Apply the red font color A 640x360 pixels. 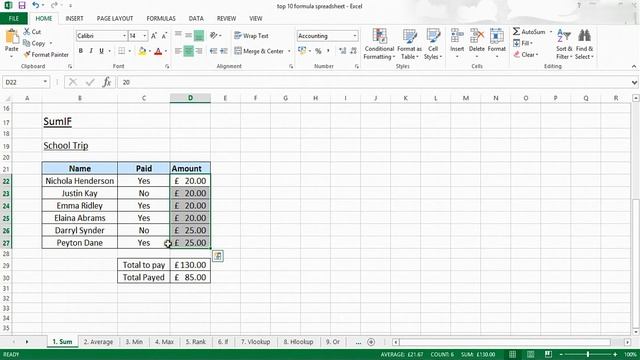pos(158,51)
